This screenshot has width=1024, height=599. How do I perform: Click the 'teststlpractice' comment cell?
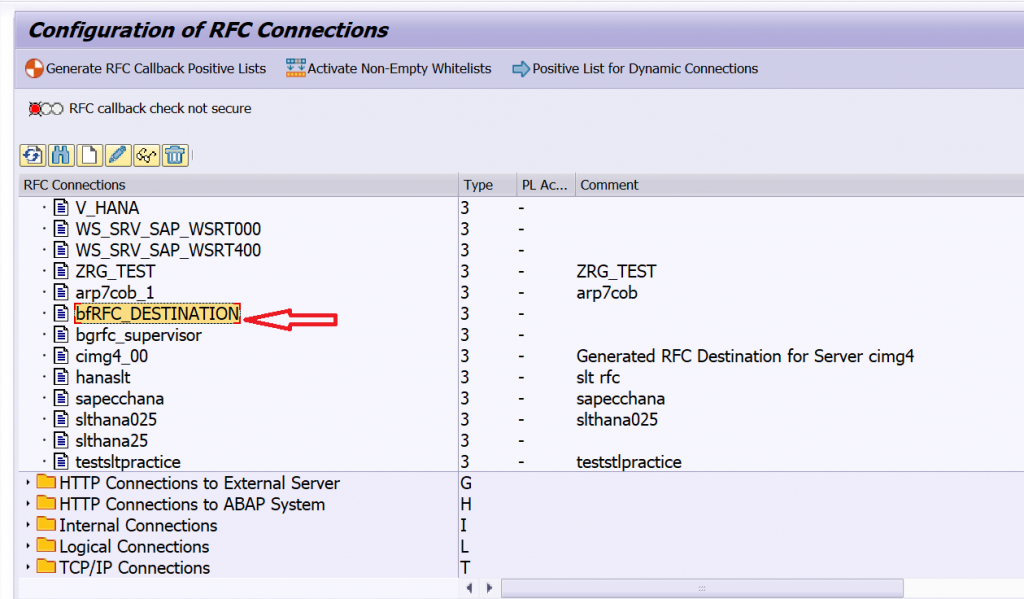click(628, 462)
